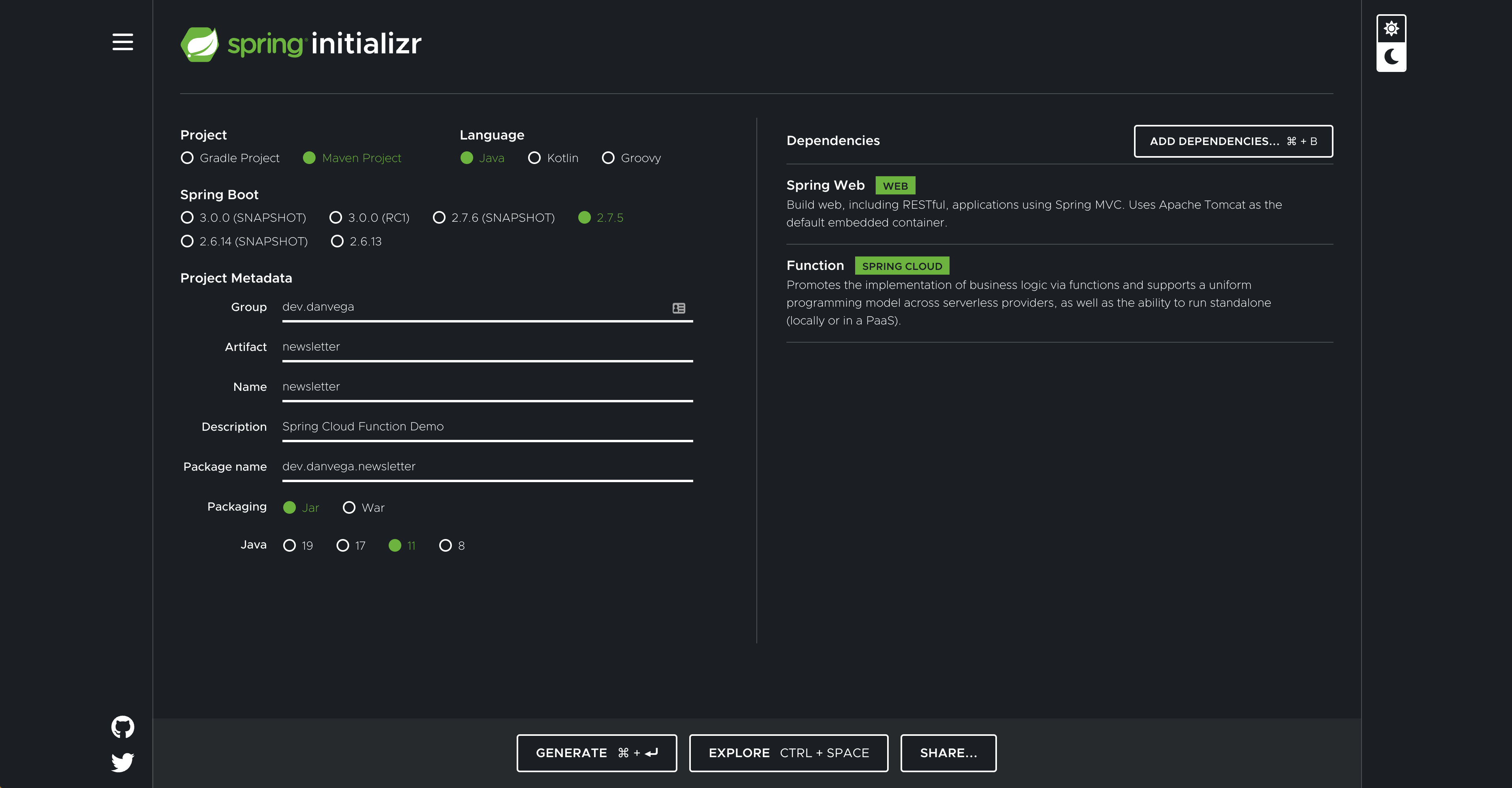The image size is (1512, 788).
Task: Open the Twitter link icon
Action: 123,762
